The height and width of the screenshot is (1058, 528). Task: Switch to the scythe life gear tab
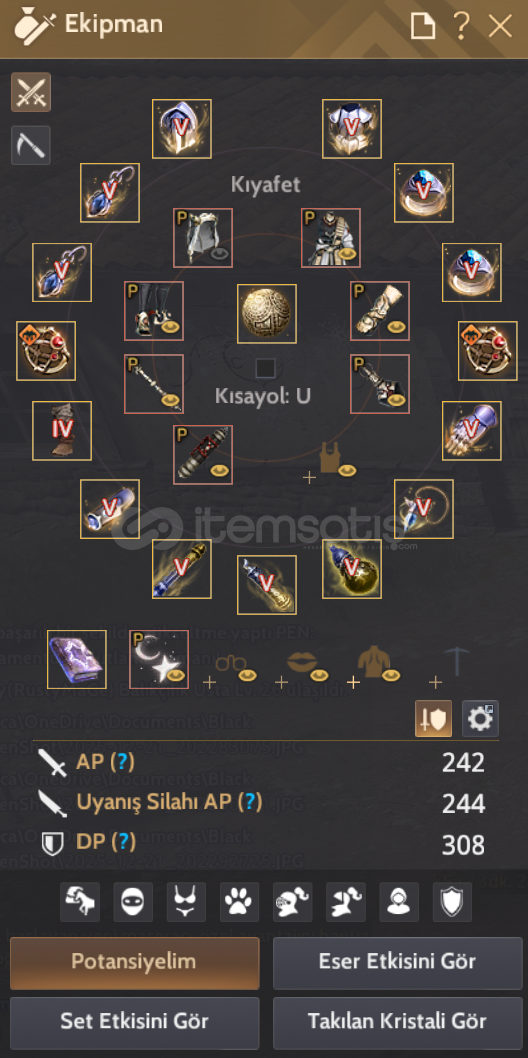[x=31, y=145]
